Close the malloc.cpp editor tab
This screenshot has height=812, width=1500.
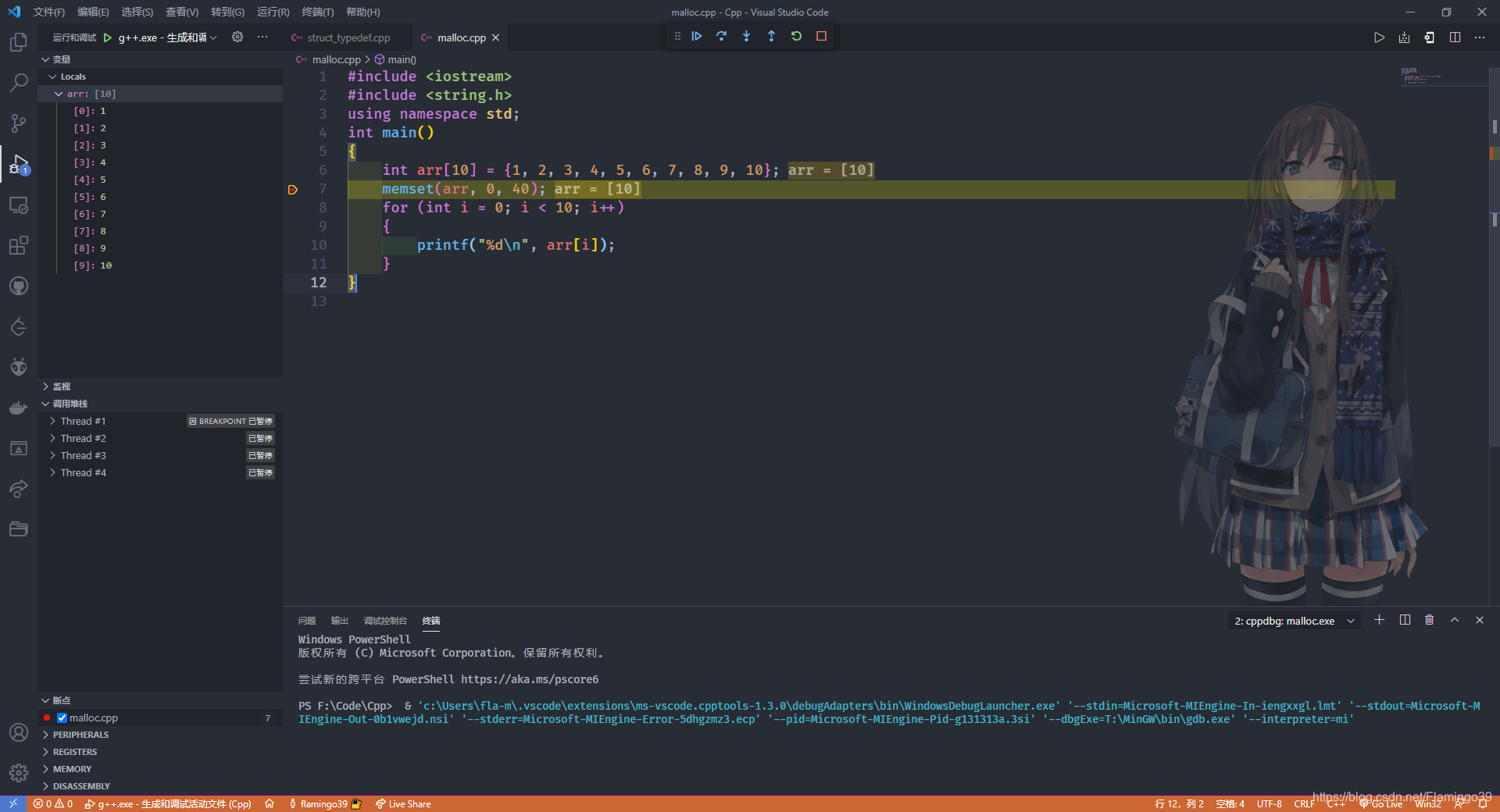pyautogui.click(x=495, y=37)
